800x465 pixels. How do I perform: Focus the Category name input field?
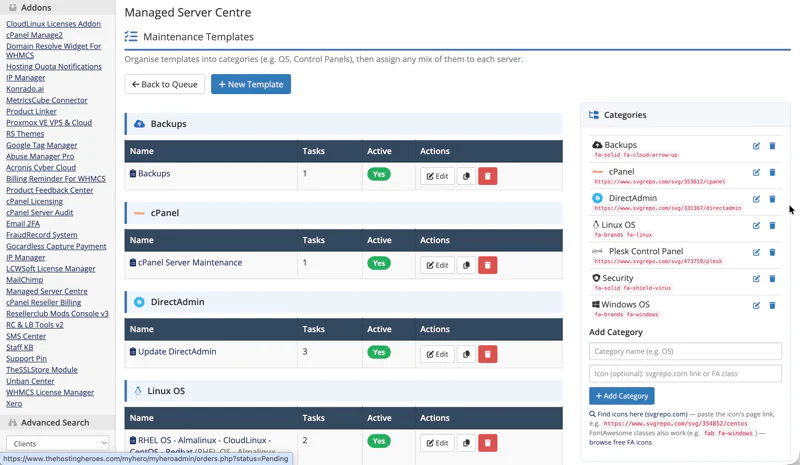tap(685, 351)
